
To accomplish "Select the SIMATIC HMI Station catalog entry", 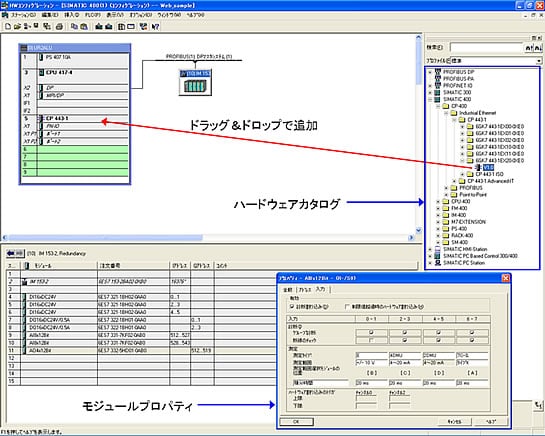I will pos(465,249).
